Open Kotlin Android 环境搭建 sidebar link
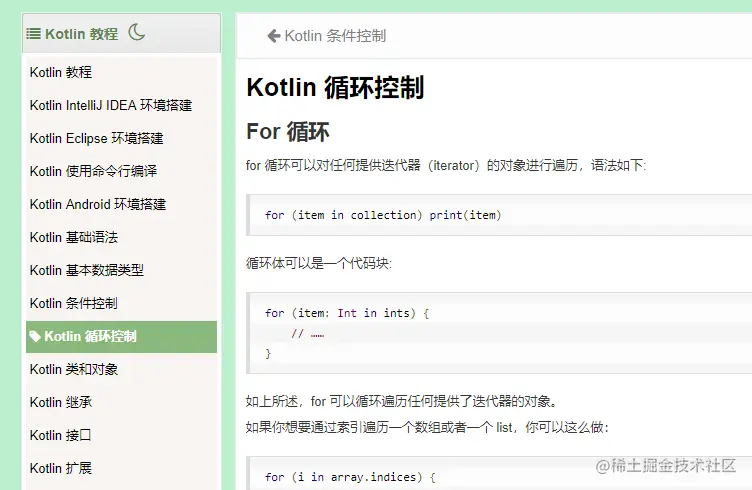The width and height of the screenshot is (752, 490). coord(98,204)
